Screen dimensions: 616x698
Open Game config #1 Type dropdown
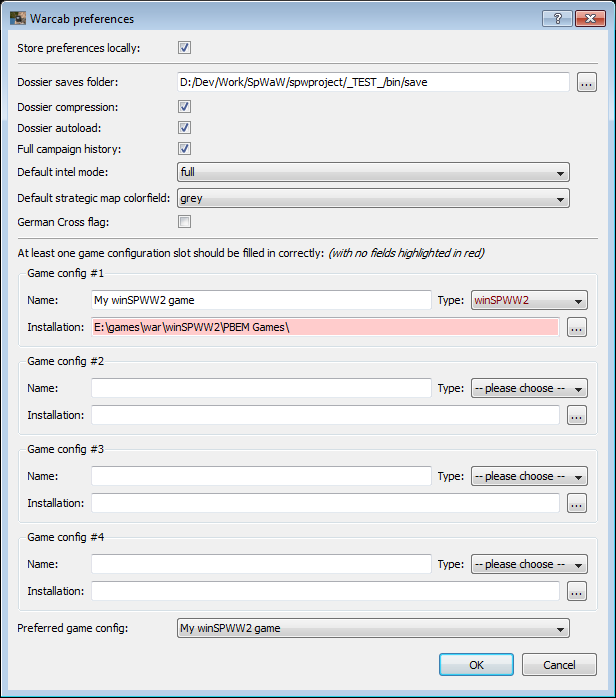pos(529,300)
